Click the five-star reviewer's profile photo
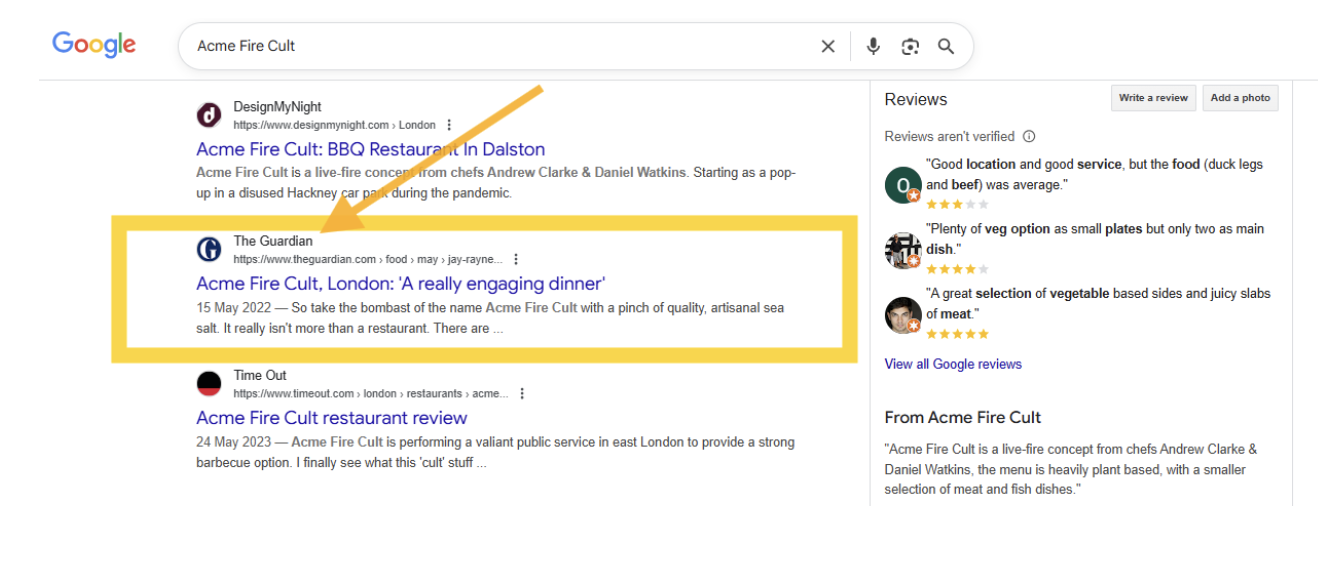Viewport: 1318px width, 564px height. pyautogui.click(x=902, y=315)
